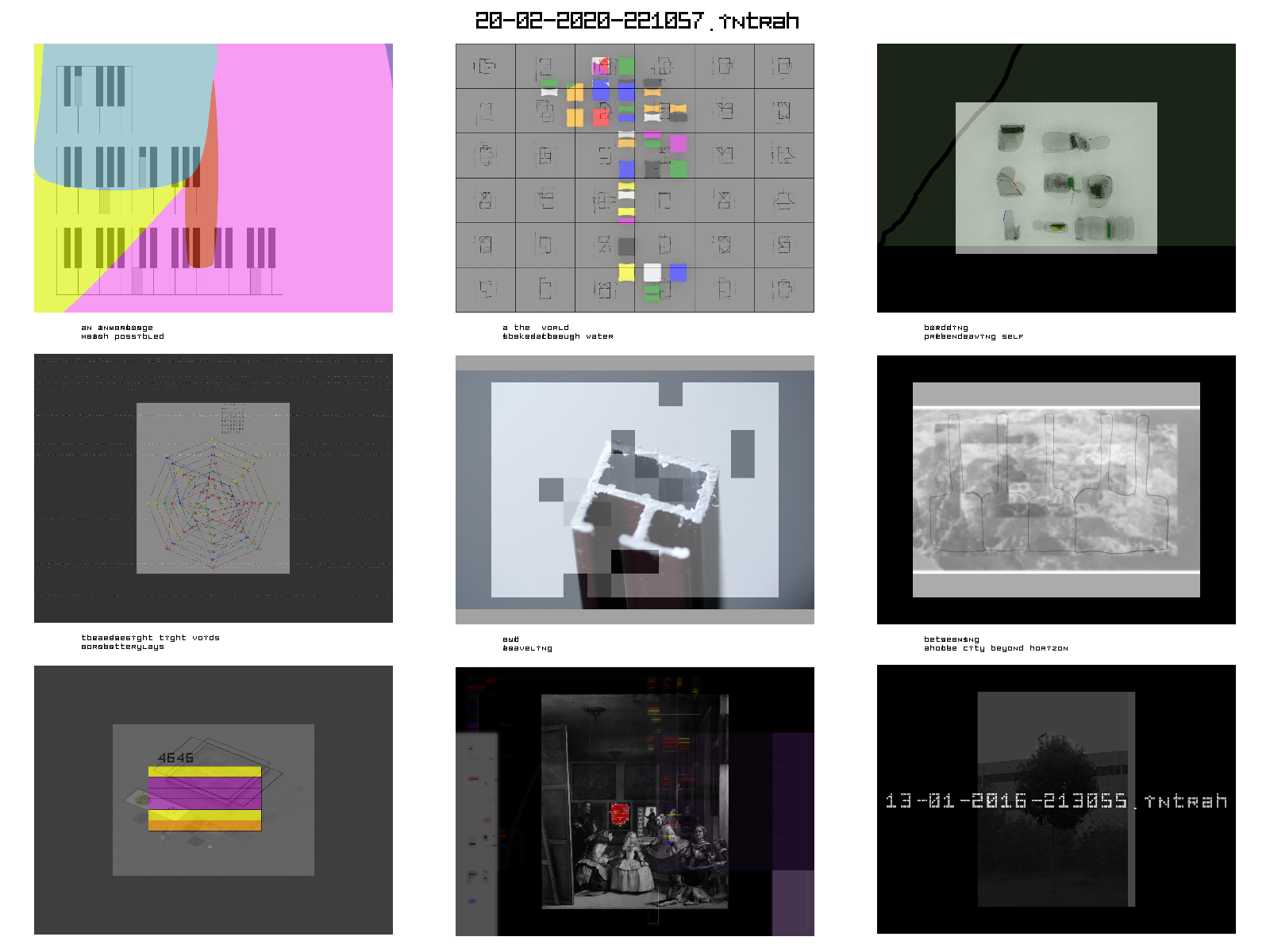Click the magenta stripe in the 4646 image
Screen dimensions: 1270x952
205,793
